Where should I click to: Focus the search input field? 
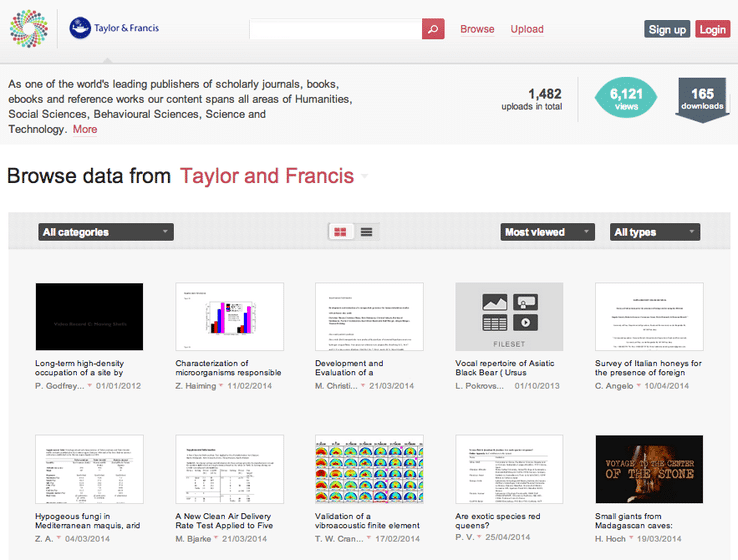pos(336,29)
